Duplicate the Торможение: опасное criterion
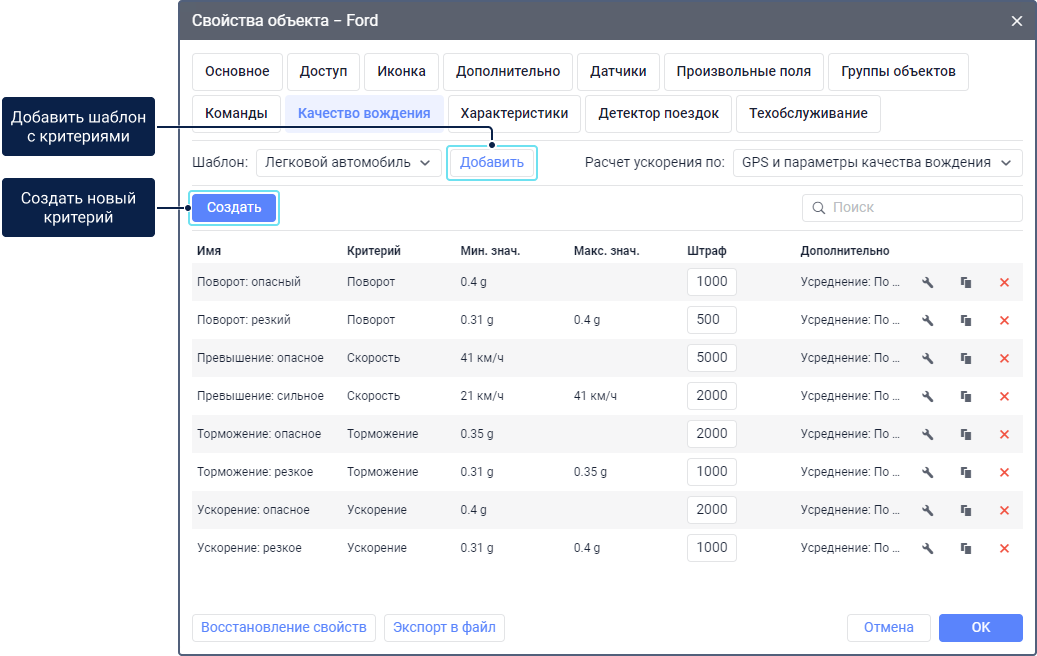 click(966, 435)
